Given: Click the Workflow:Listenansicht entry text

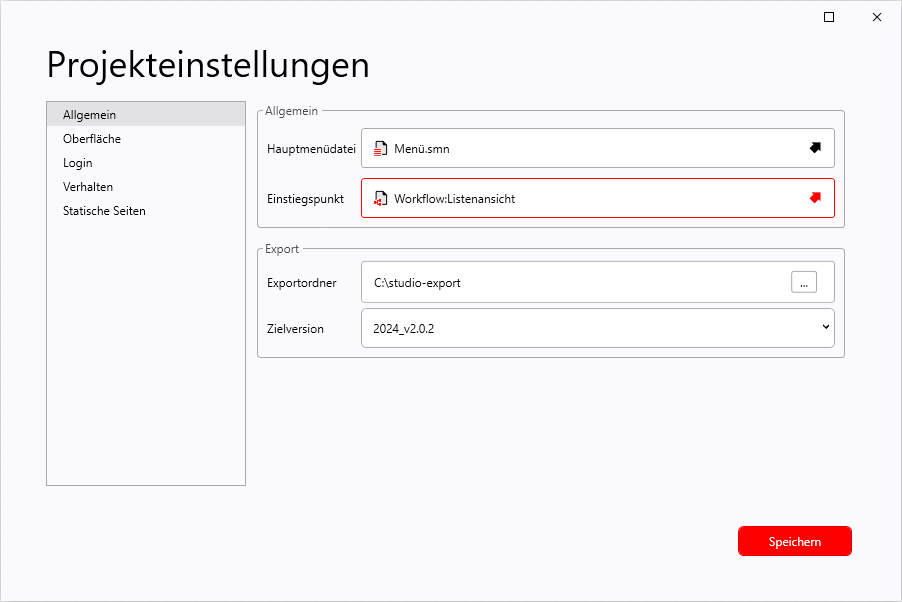Looking at the screenshot, I should coord(454,199).
